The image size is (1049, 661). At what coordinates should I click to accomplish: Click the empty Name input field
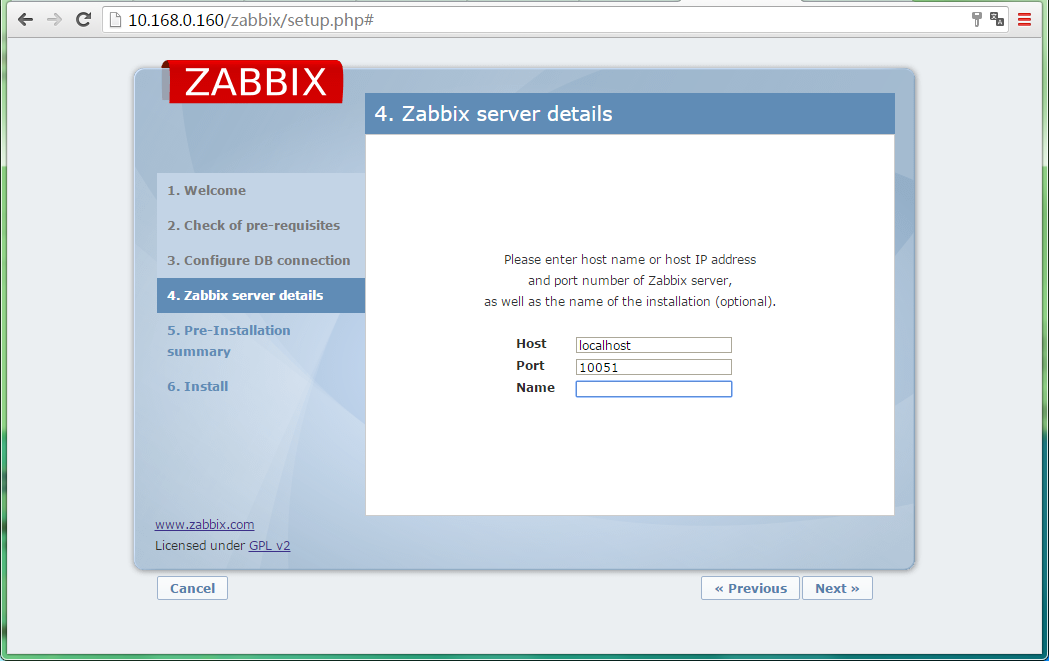[x=654, y=389]
